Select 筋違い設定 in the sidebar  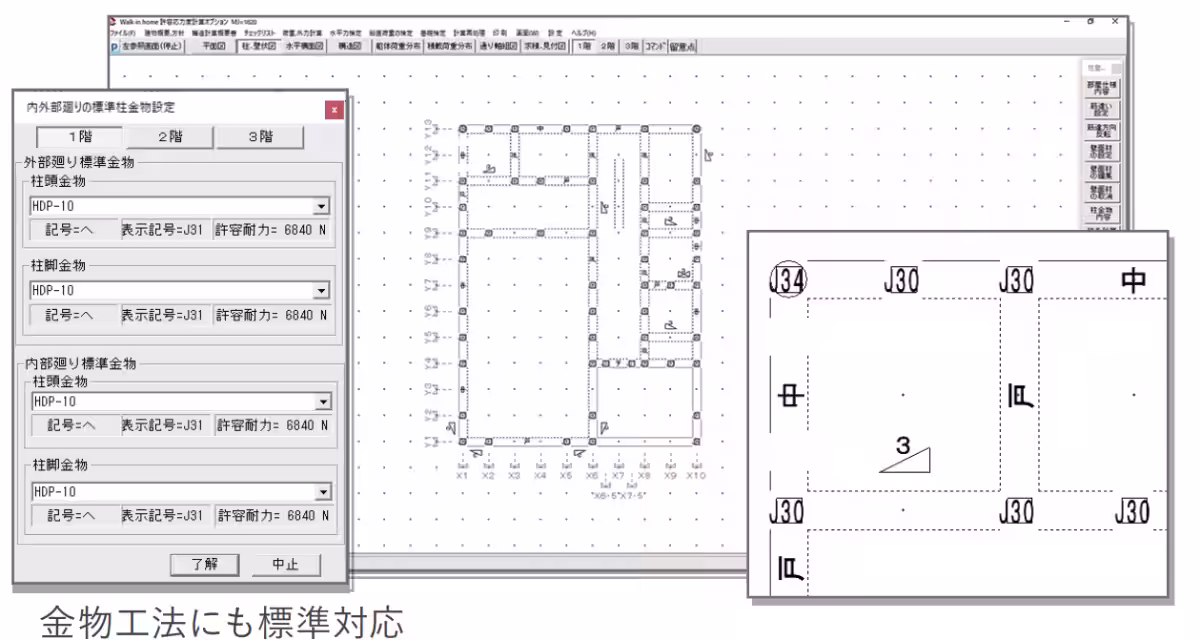1100,110
